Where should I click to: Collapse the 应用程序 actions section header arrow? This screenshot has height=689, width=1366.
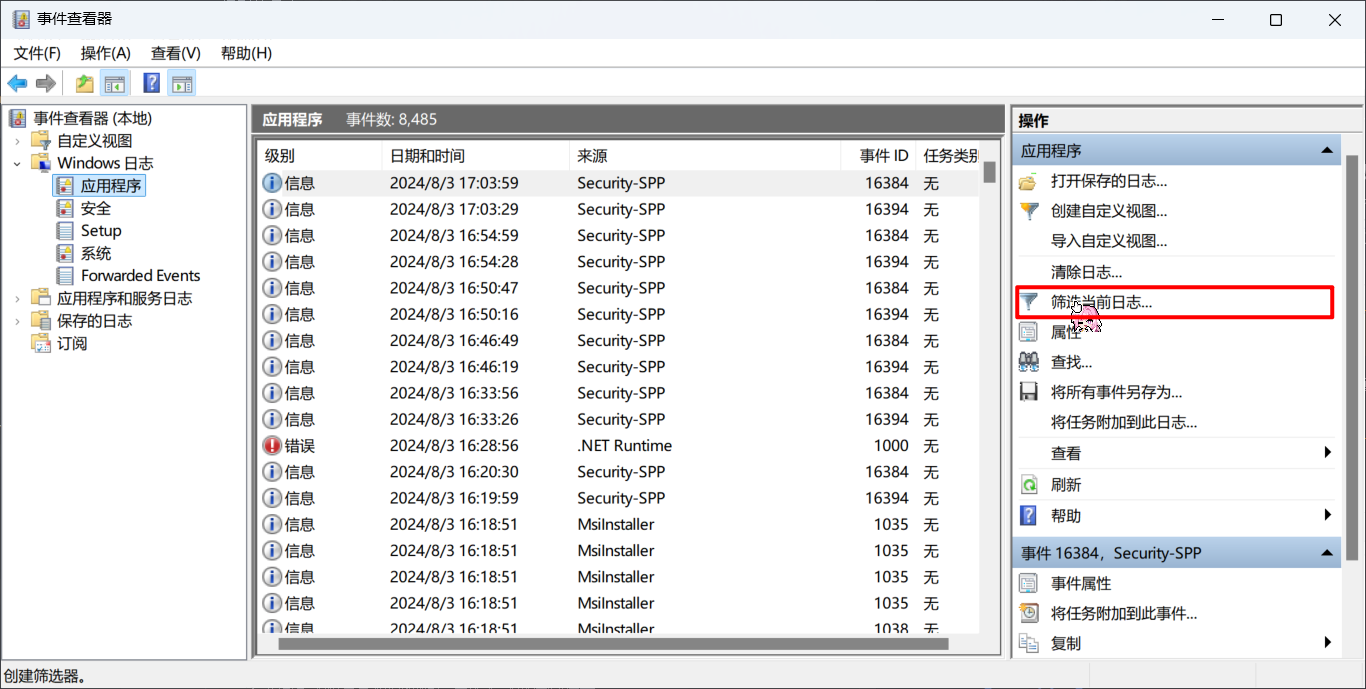pos(1327,151)
